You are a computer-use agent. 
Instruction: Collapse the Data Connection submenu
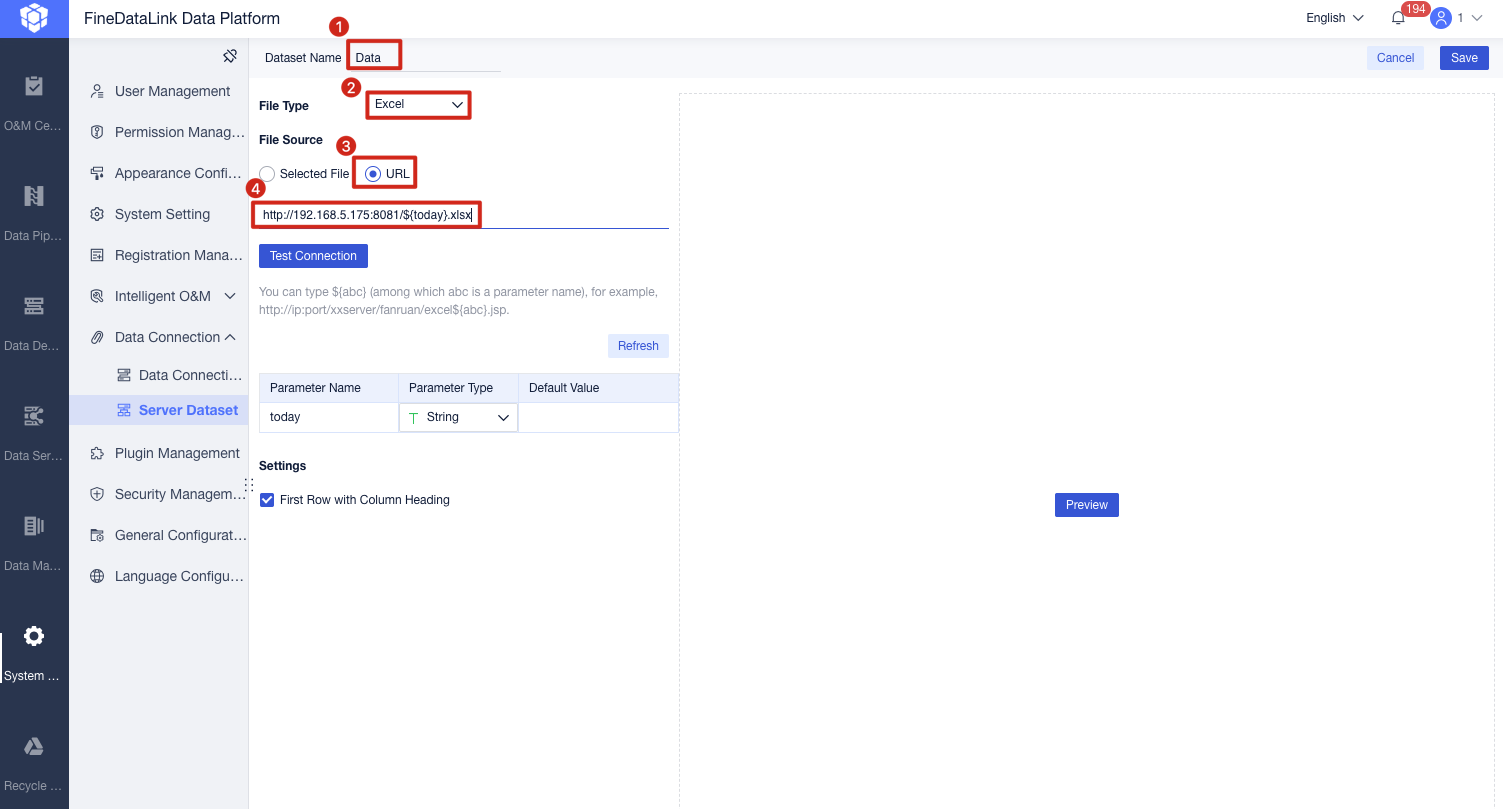(x=230, y=337)
